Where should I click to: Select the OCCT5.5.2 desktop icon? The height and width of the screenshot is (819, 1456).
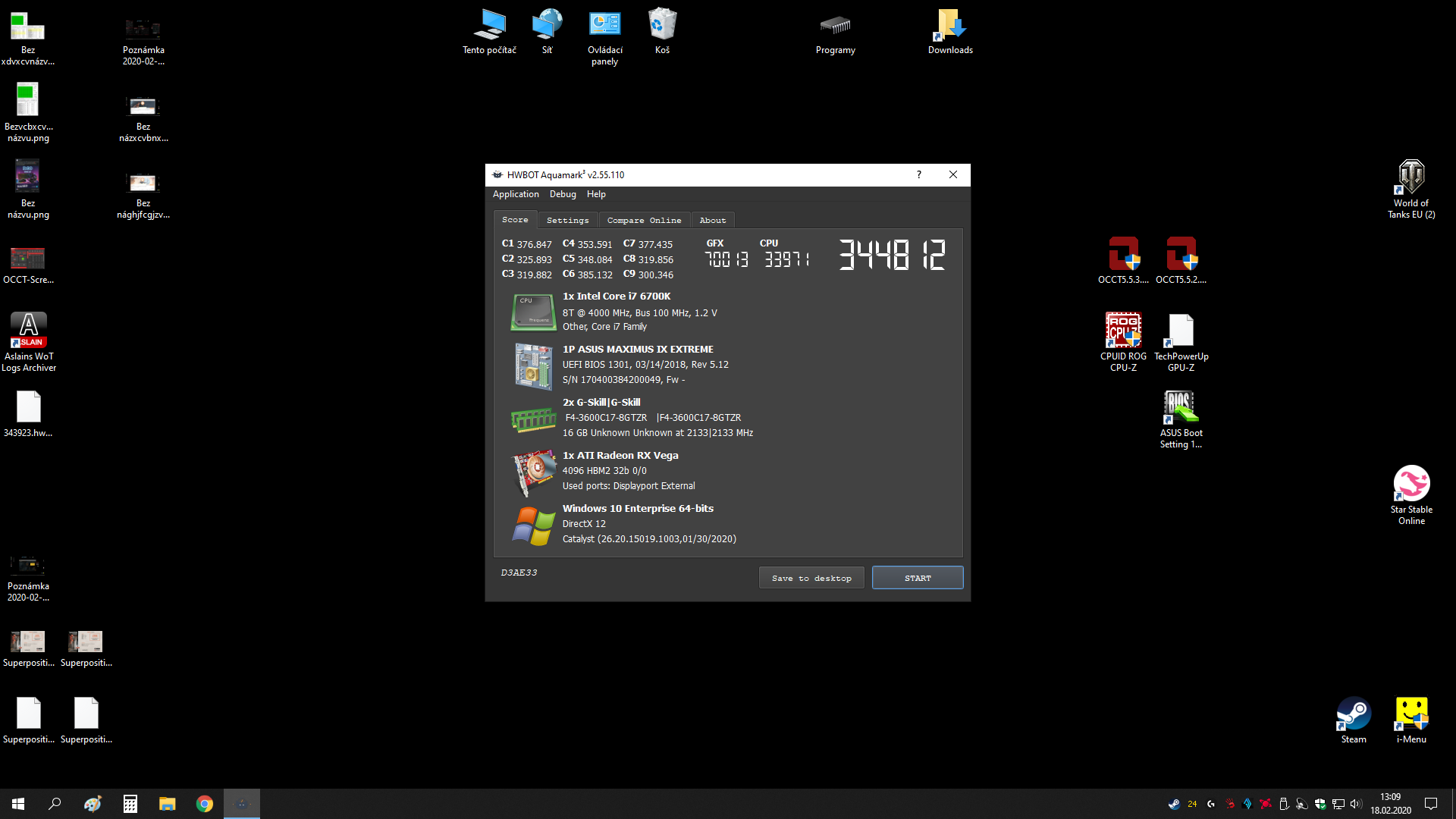1181,260
